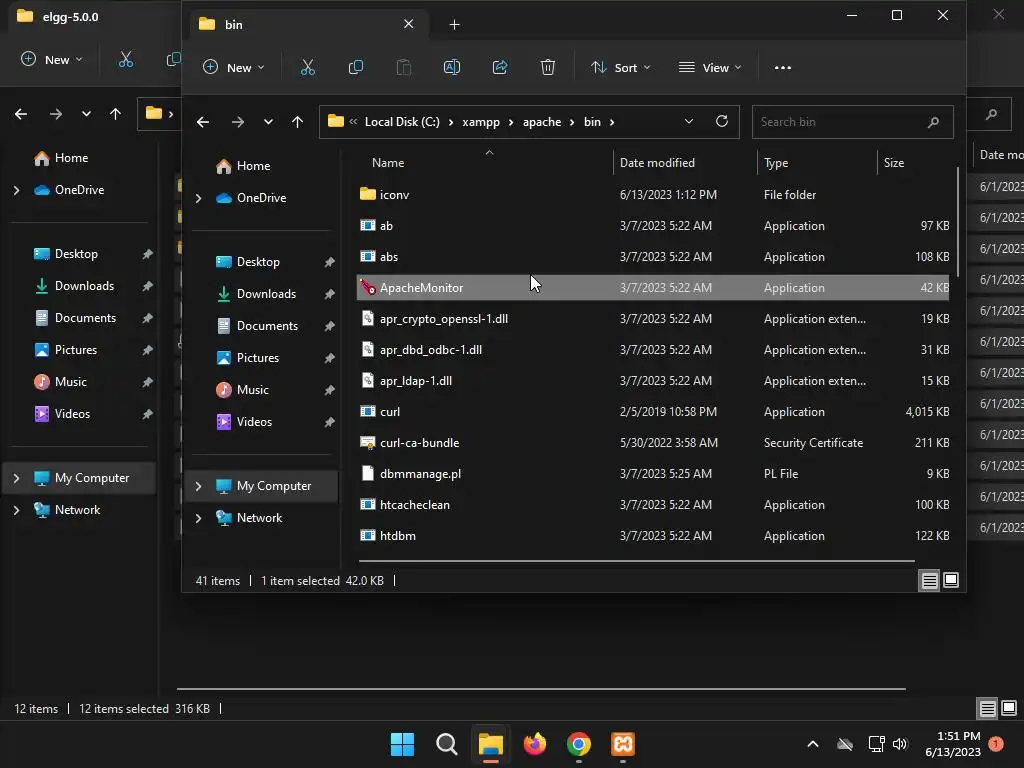The width and height of the screenshot is (1024, 768).
Task: Go up one folder level in bin window
Action: pyautogui.click(x=297, y=121)
